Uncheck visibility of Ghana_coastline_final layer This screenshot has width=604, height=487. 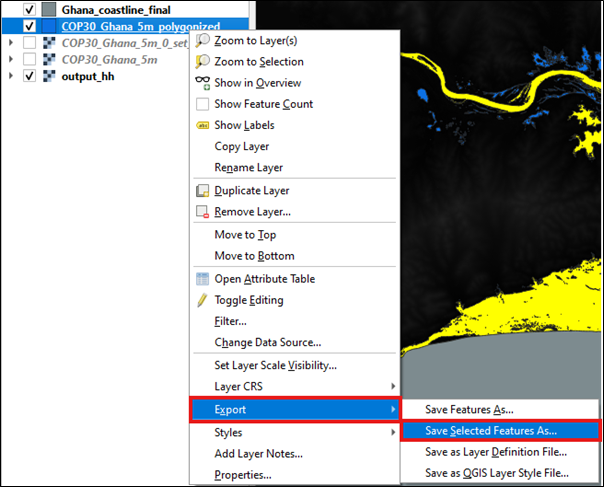[x=29, y=10]
